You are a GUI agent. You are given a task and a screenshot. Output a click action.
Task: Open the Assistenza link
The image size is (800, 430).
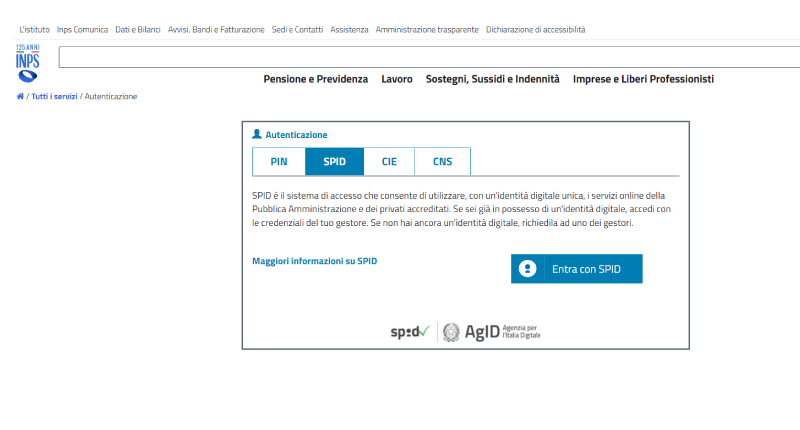349,30
